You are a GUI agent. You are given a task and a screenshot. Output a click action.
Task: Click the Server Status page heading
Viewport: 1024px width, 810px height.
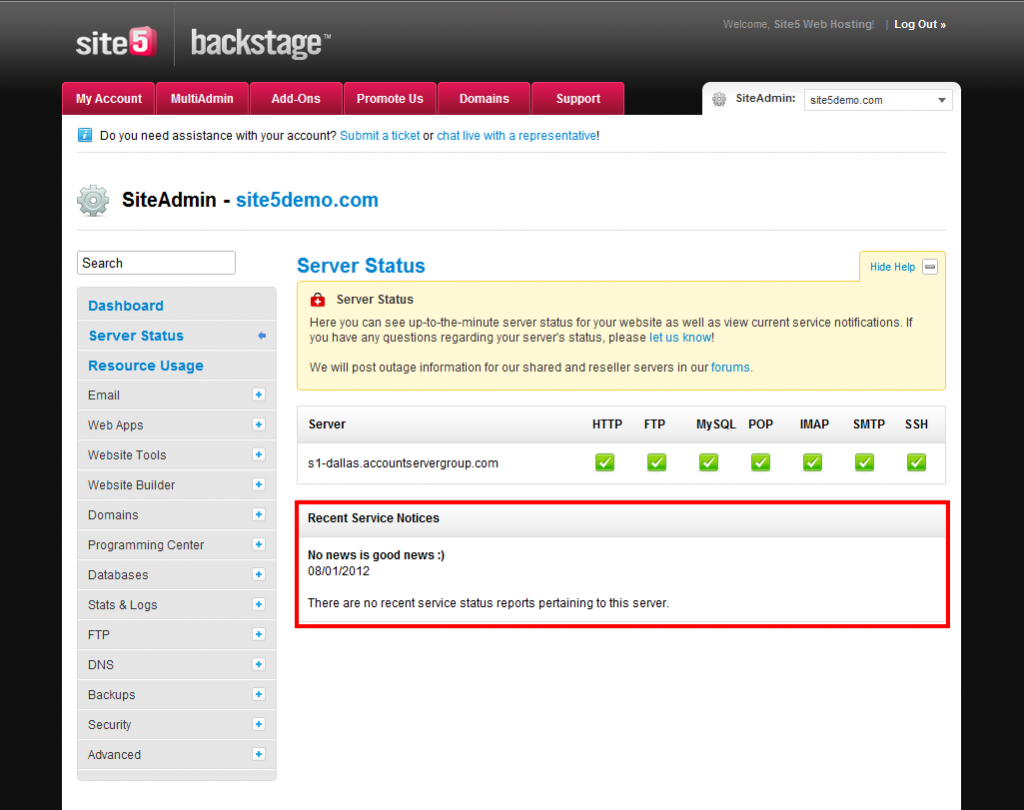tap(360, 266)
